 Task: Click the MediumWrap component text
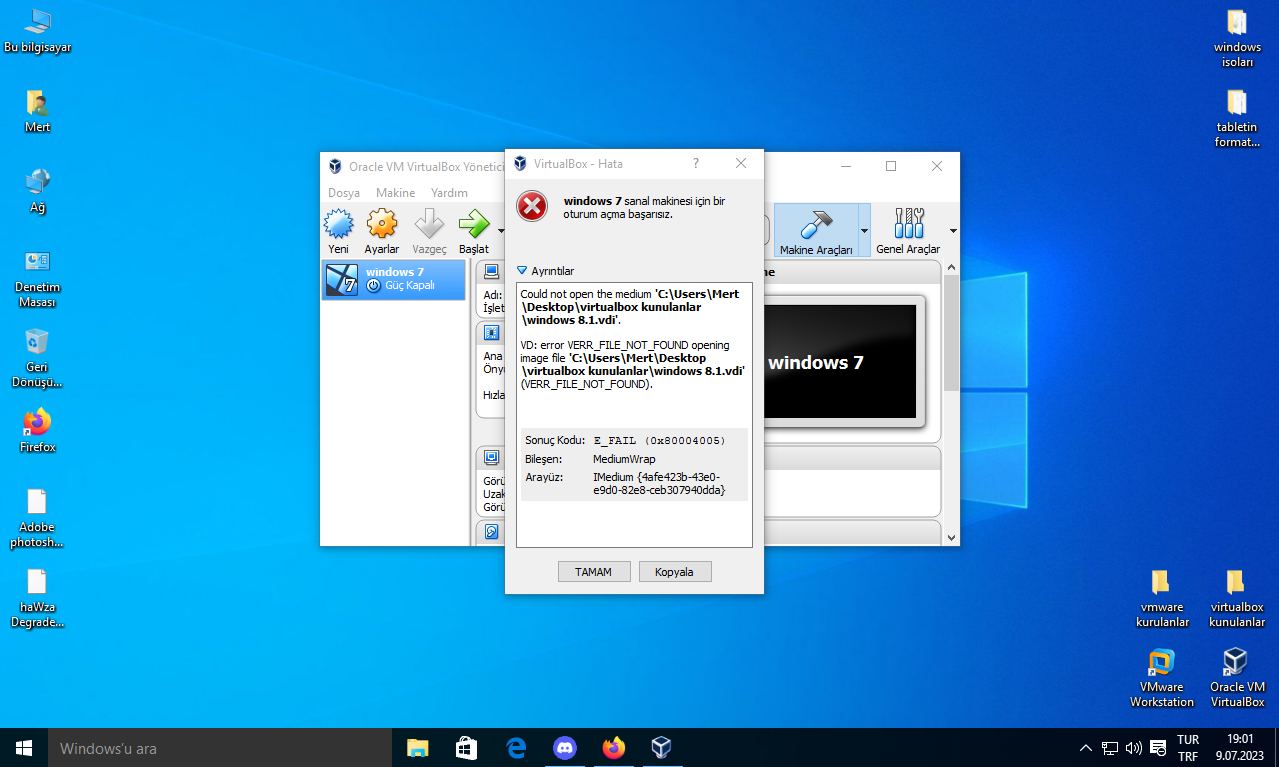click(x=624, y=459)
